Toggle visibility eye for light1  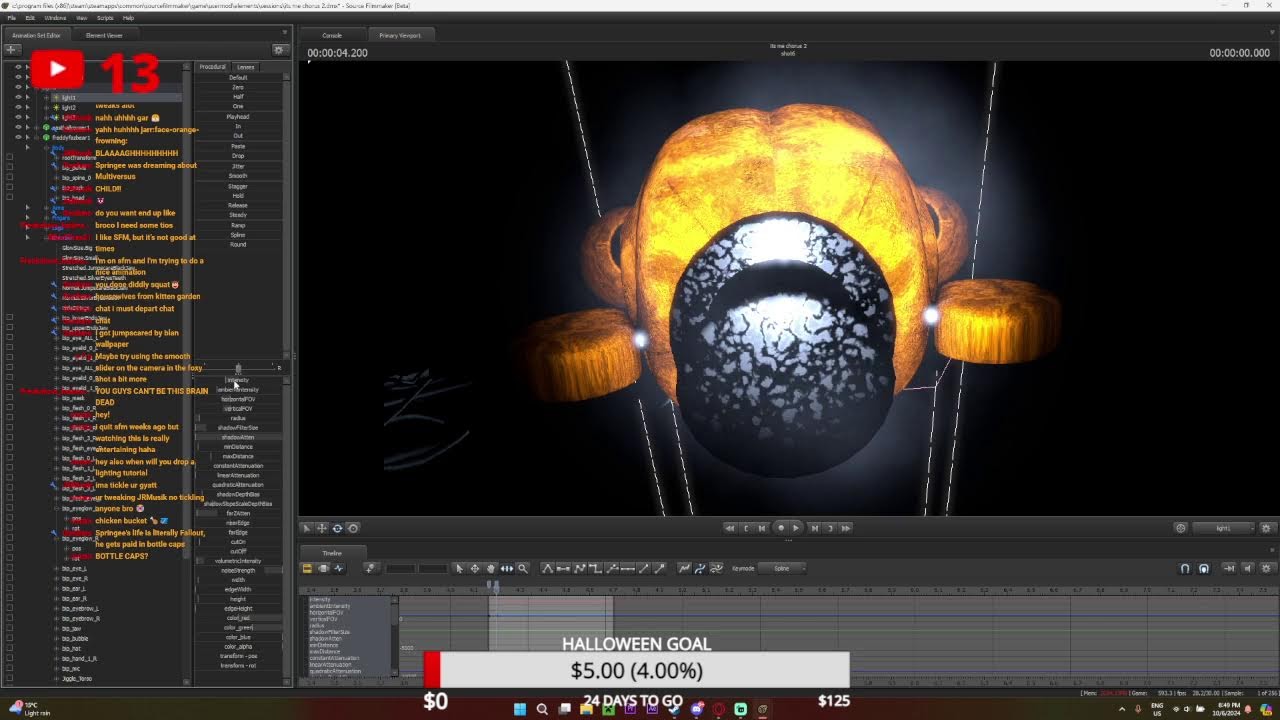click(x=18, y=98)
